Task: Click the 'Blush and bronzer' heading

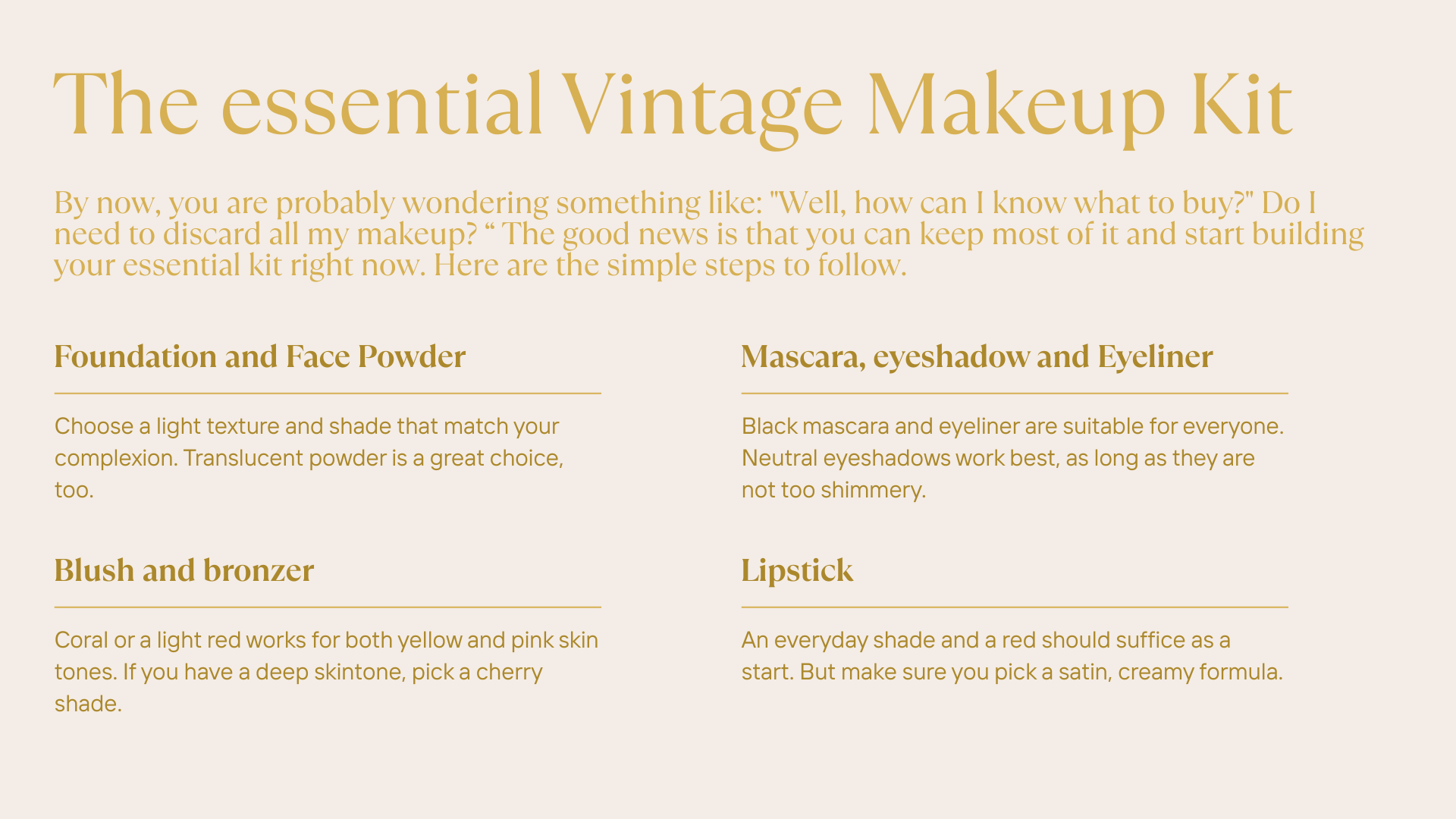Action: coord(184,570)
